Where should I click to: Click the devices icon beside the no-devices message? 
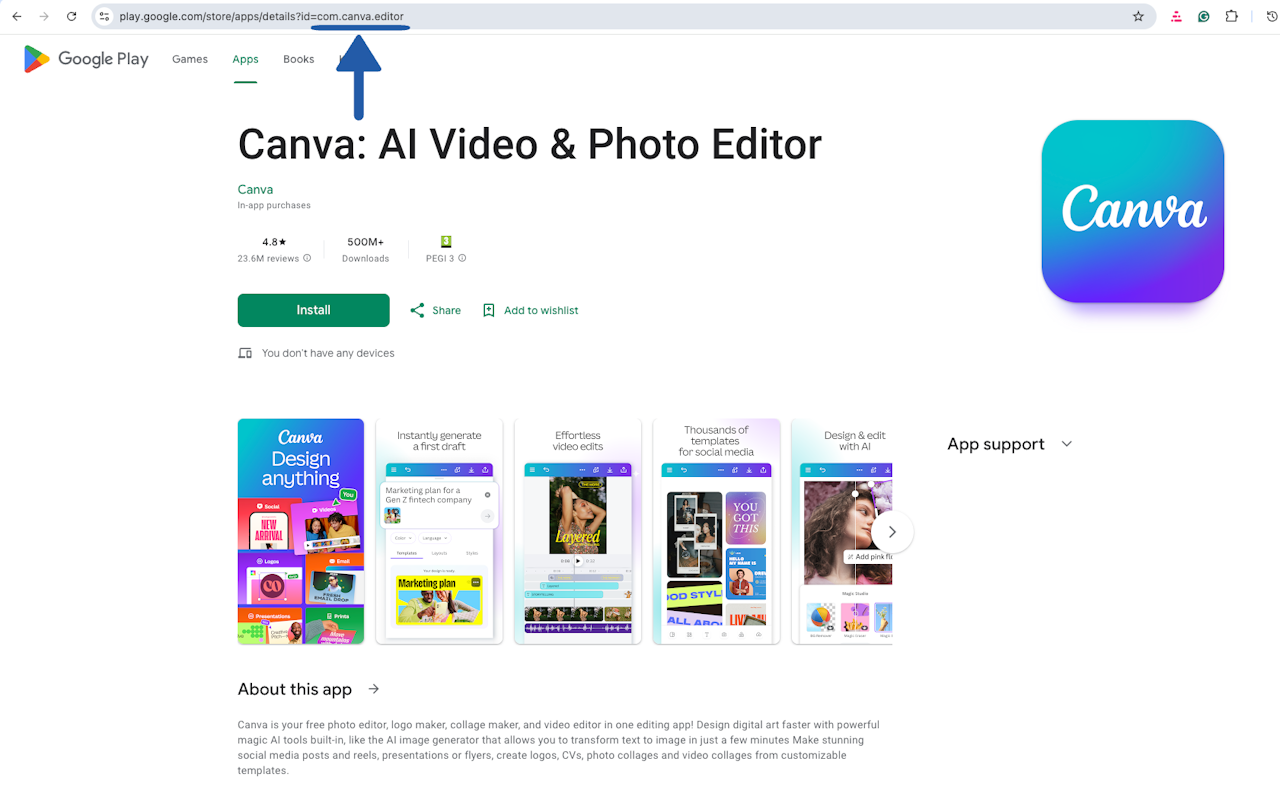point(245,353)
